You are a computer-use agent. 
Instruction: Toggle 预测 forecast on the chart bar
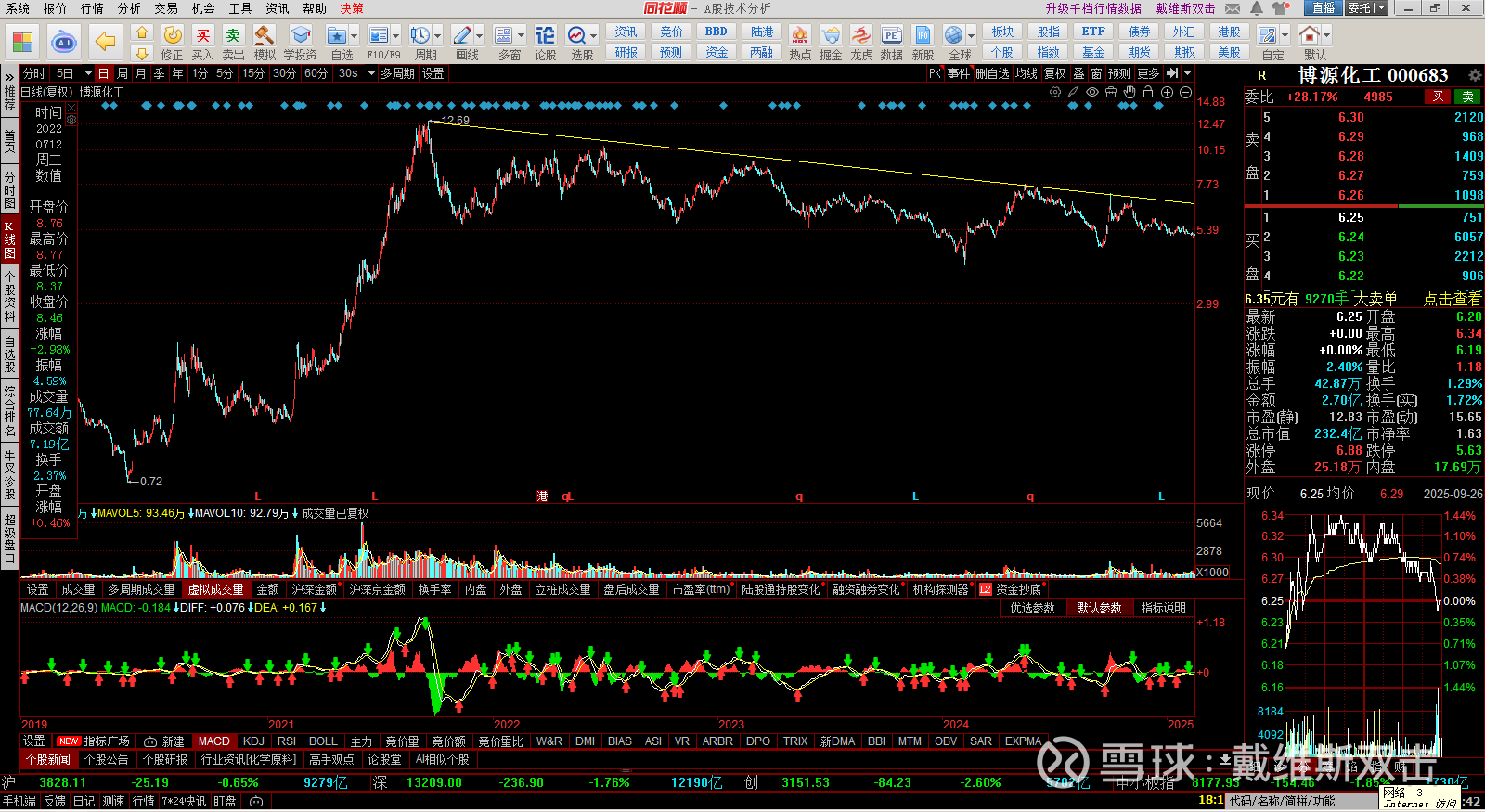coord(1119,73)
